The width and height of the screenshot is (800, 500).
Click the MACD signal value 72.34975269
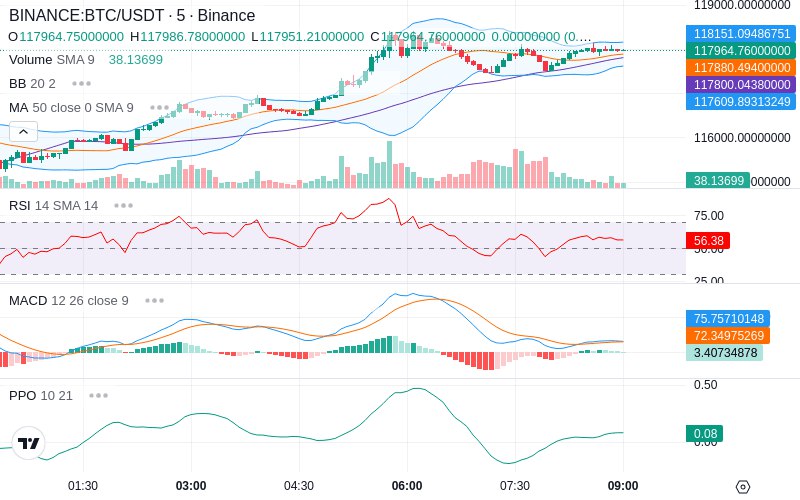point(728,336)
